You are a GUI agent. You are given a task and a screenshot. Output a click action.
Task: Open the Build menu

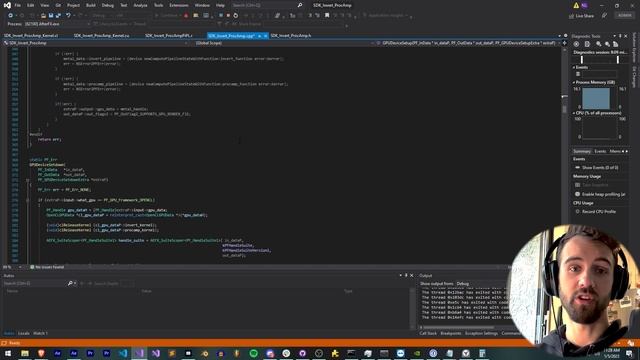(x=91, y=5)
